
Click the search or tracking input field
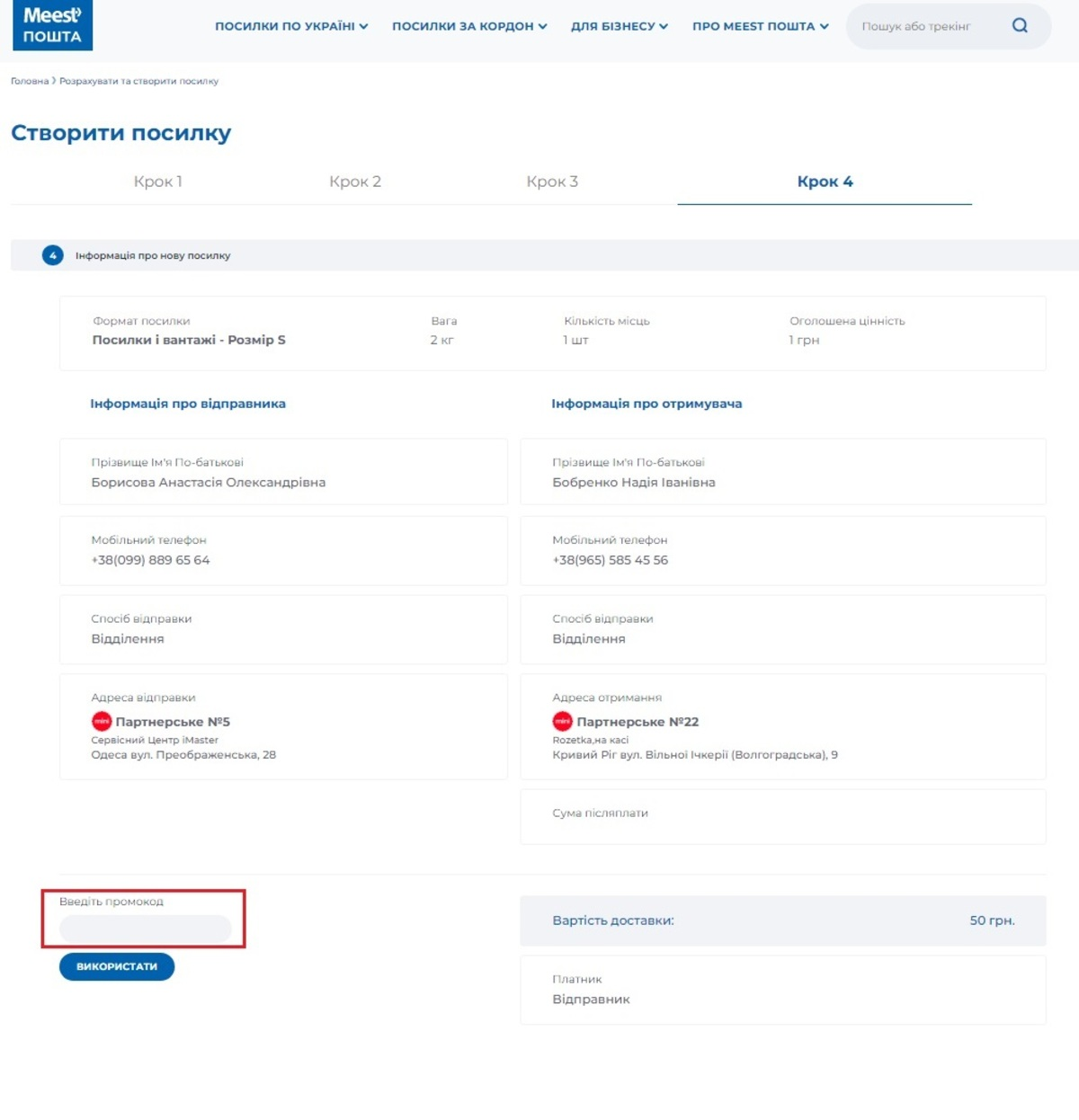pyautogui.click(x=926, y=26)
